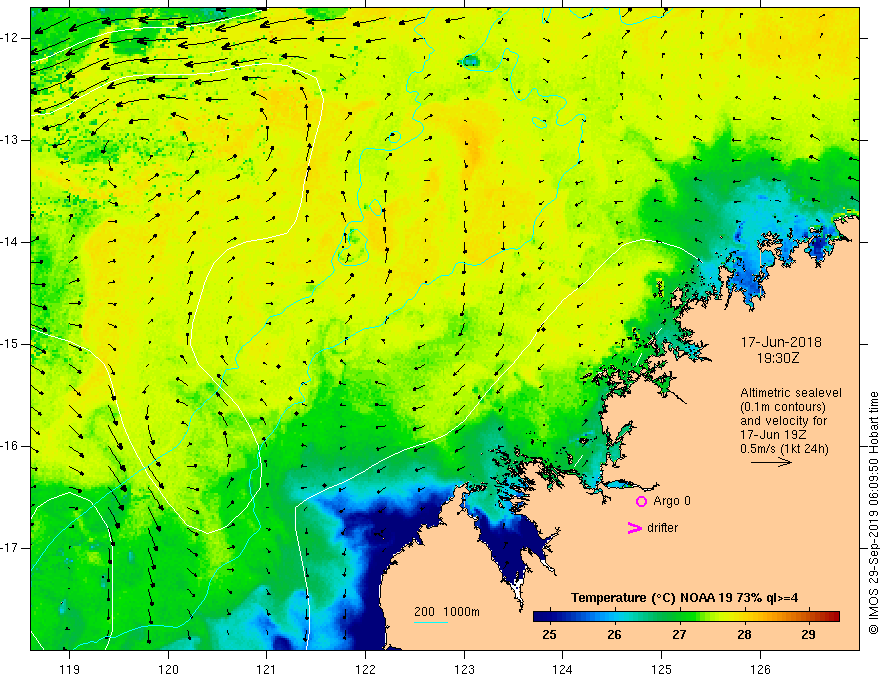Click the longitude label '122'
The height and width of the screenshot is (680, 880).
coord(365,669)
